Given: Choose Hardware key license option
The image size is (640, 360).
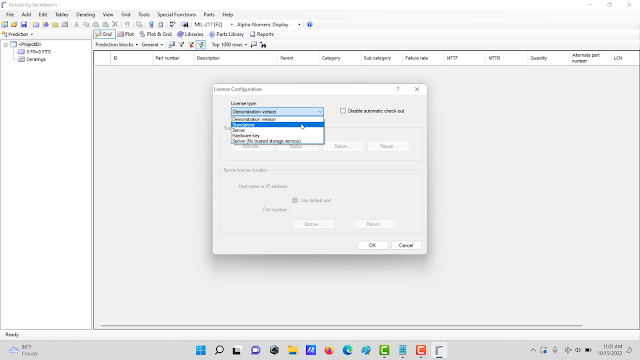Looking at the screenshot, I should pyautogui.click(x=278, y=136).
